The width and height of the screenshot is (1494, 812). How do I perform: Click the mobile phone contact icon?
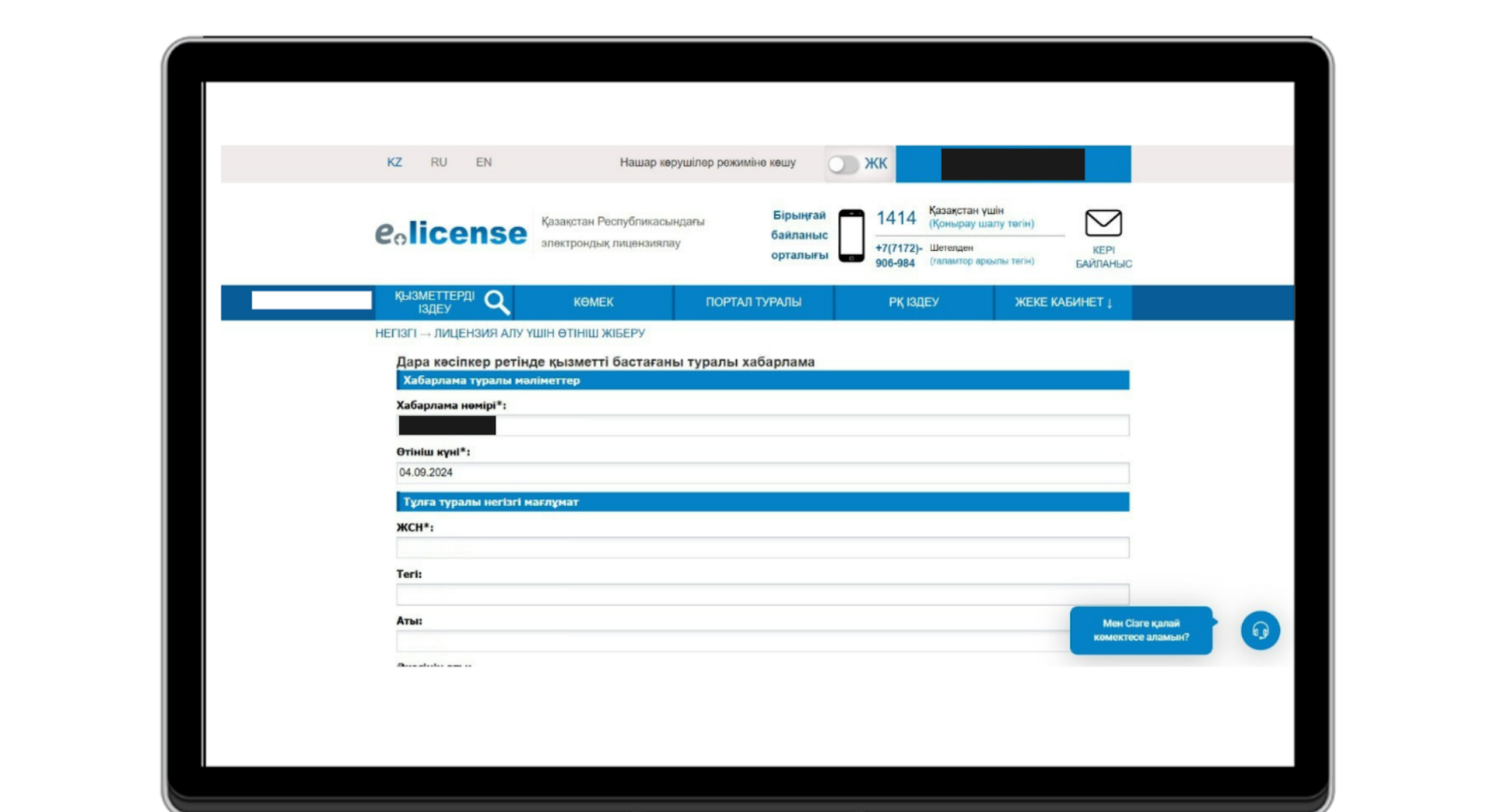click(x=851, y=236)
